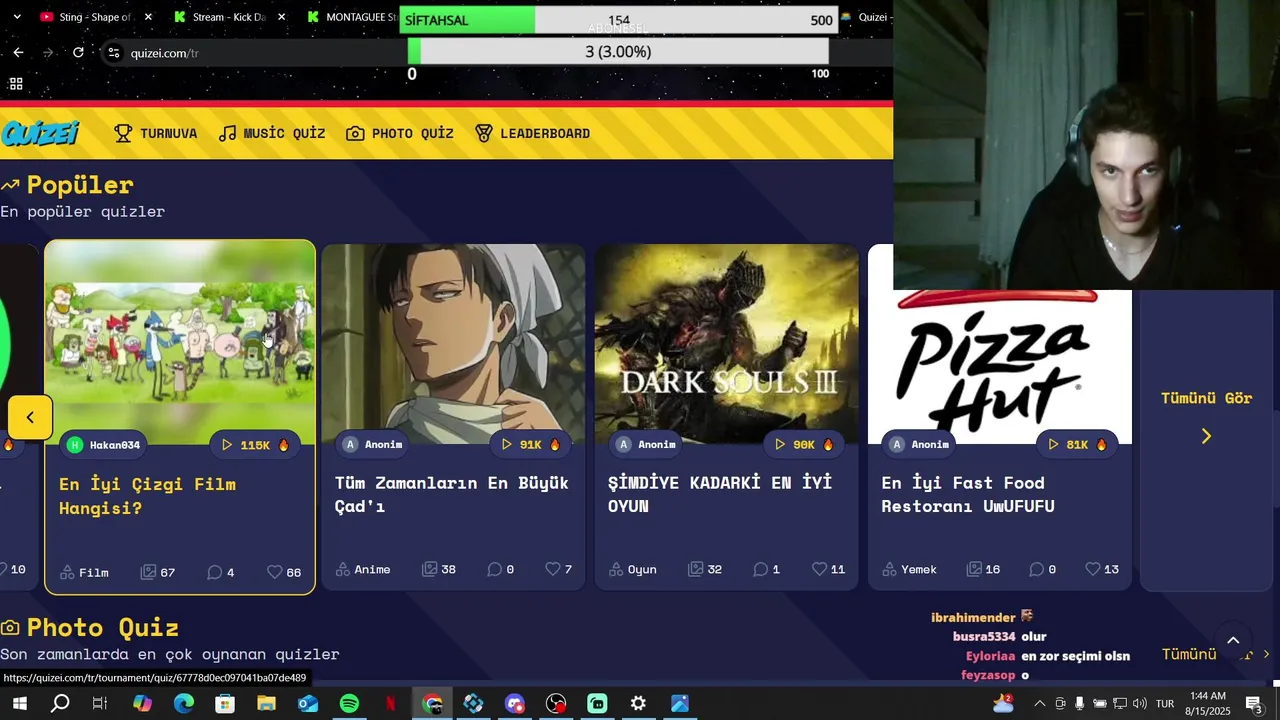The width and height of the screenshot is (1280, 720).
Task: Open the Tümünü Gör link for Popüler
Action: 1206,398
